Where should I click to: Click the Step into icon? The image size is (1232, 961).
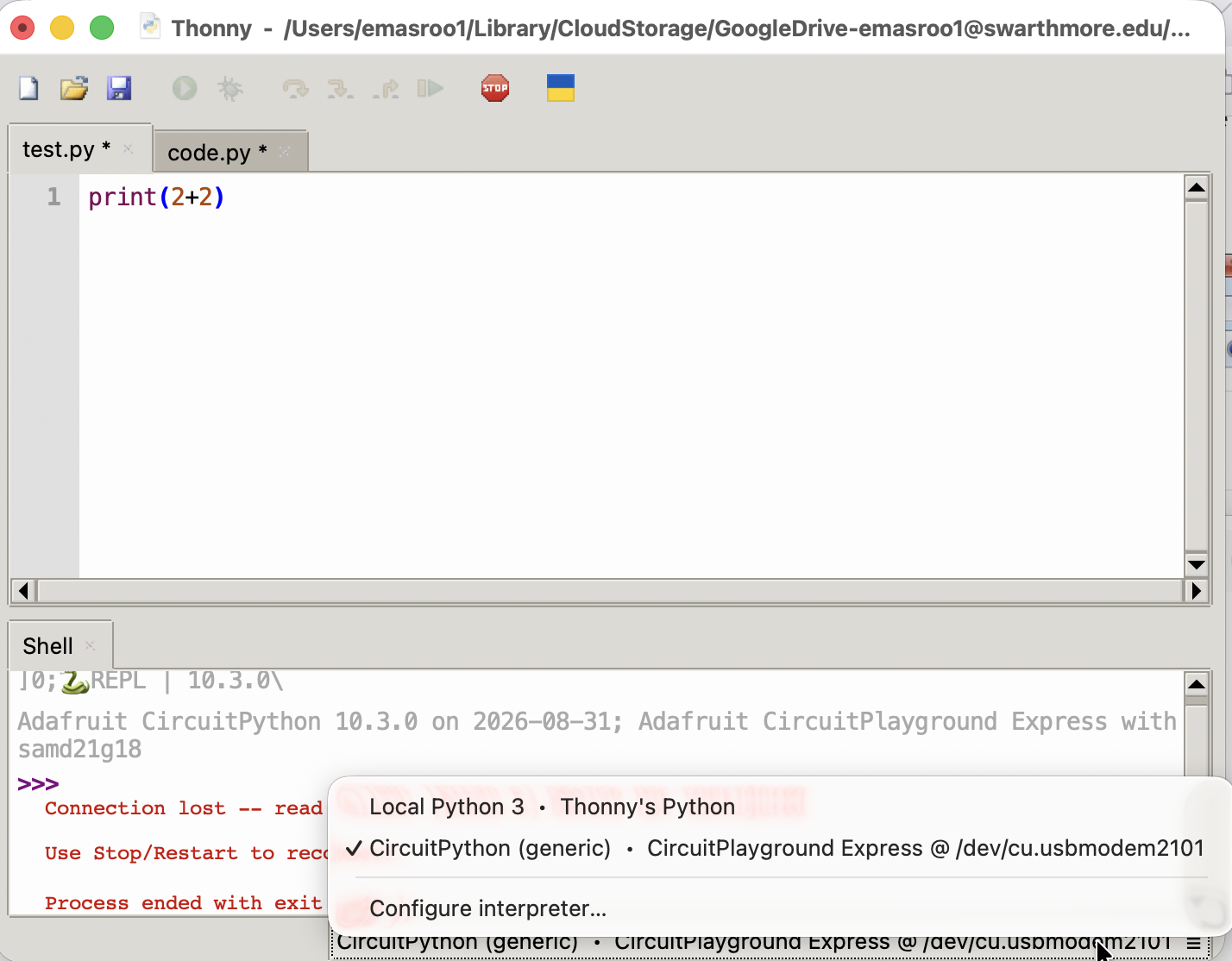click(340, 88)
